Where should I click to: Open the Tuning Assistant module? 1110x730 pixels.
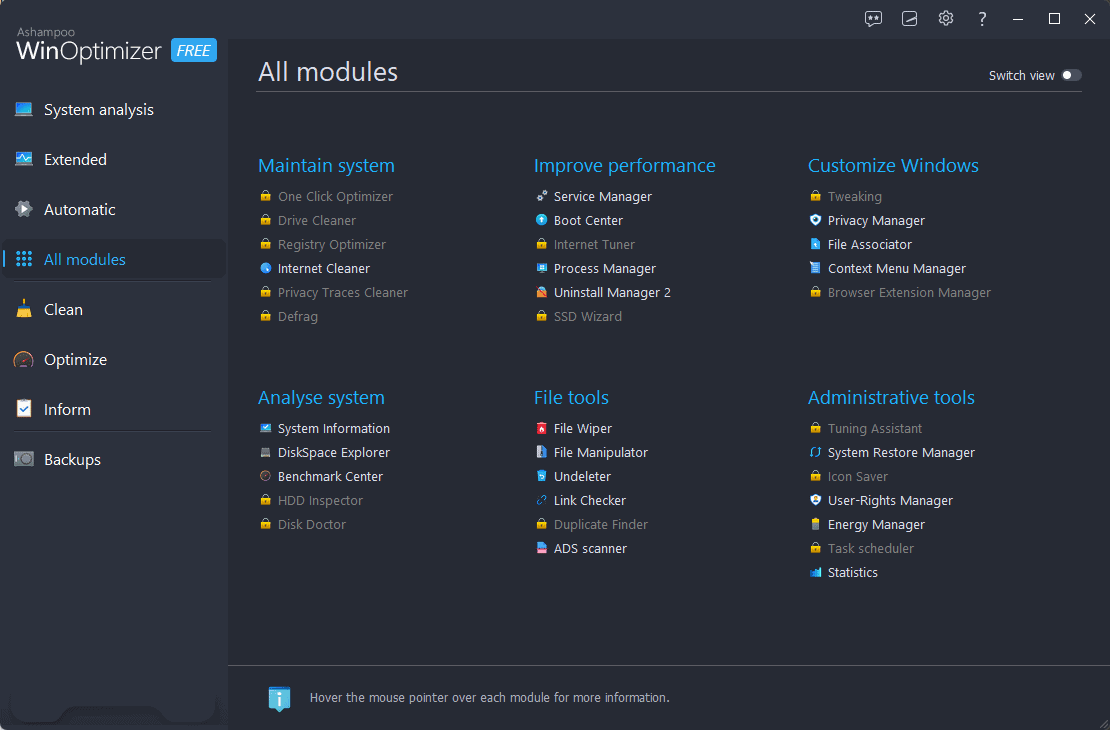pyautogui.click(x=866, y=428)
